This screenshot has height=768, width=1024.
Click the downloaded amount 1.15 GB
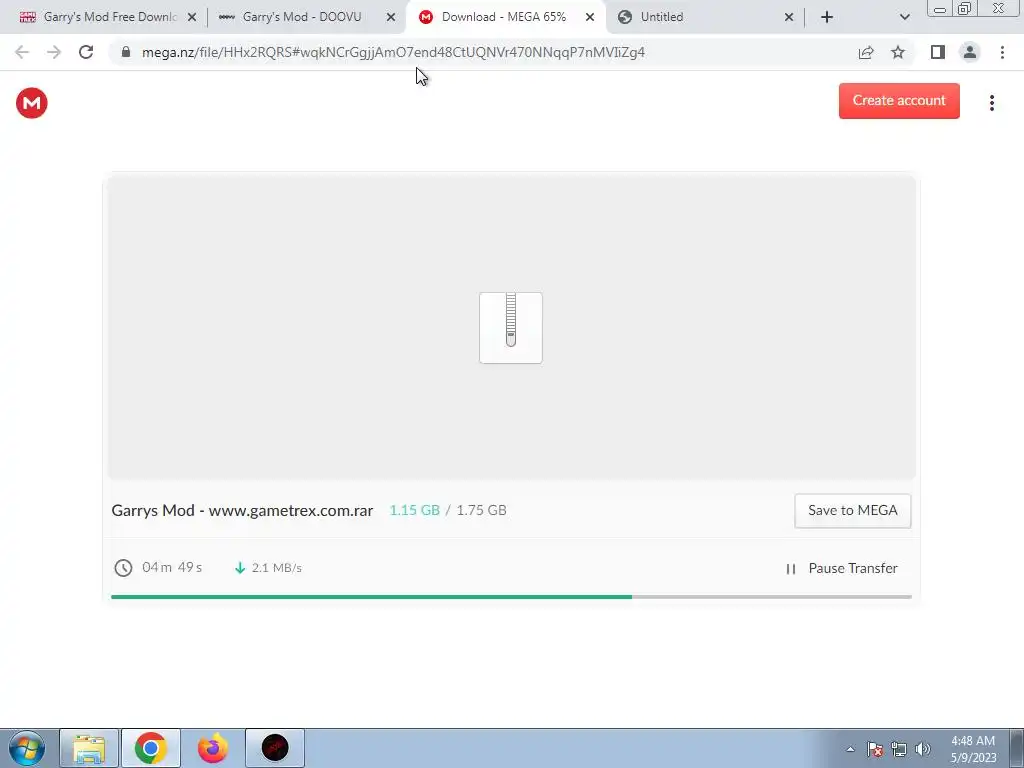pyautogui.click(x=414, y=510)
